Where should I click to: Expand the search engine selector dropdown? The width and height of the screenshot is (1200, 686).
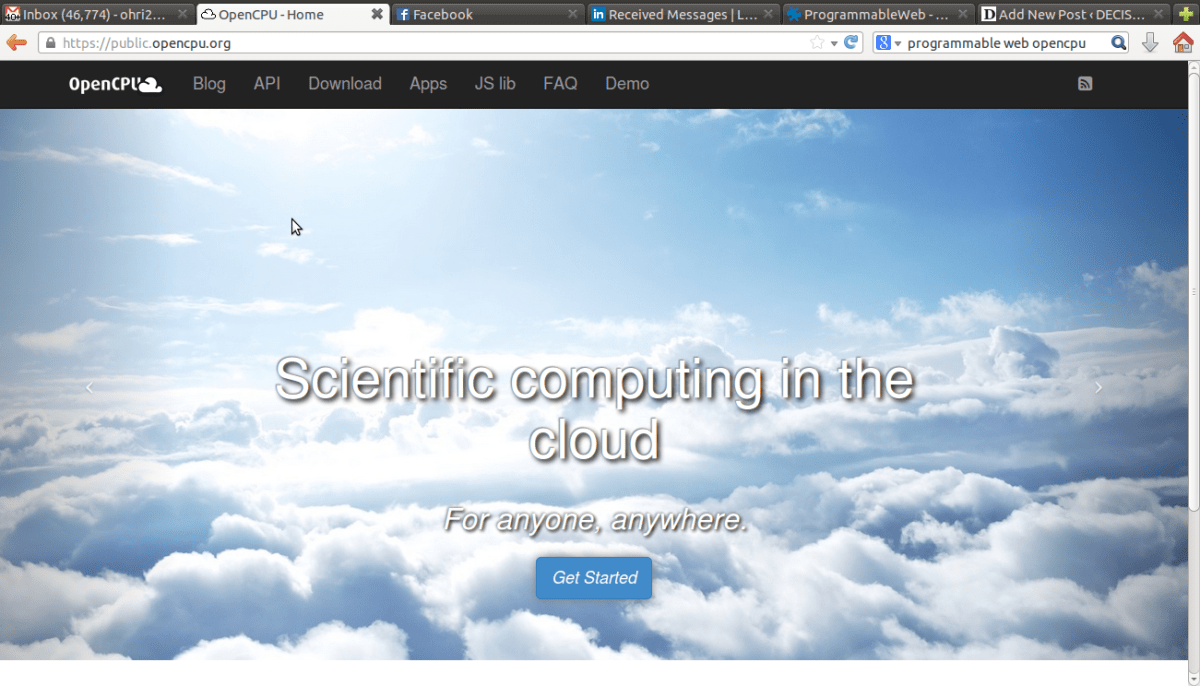[x=891, y=43]
